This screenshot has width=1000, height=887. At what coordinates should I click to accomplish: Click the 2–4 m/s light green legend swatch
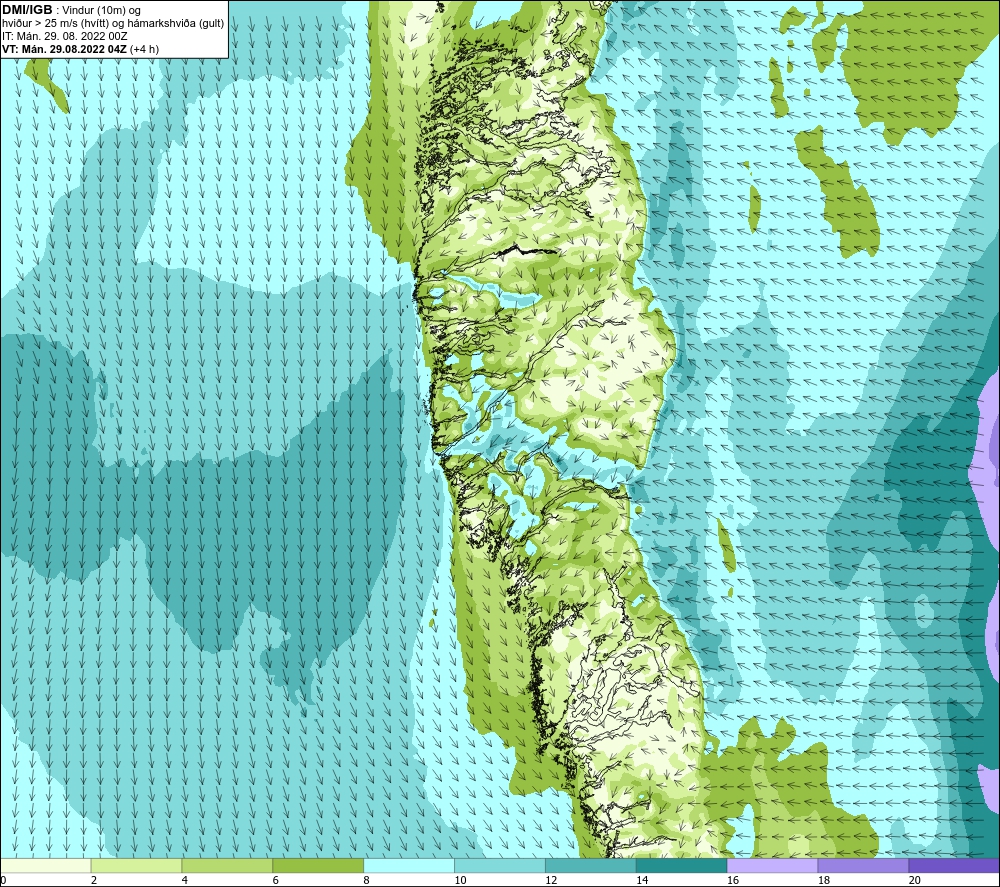pyautogui.click(x=136, y=866)
